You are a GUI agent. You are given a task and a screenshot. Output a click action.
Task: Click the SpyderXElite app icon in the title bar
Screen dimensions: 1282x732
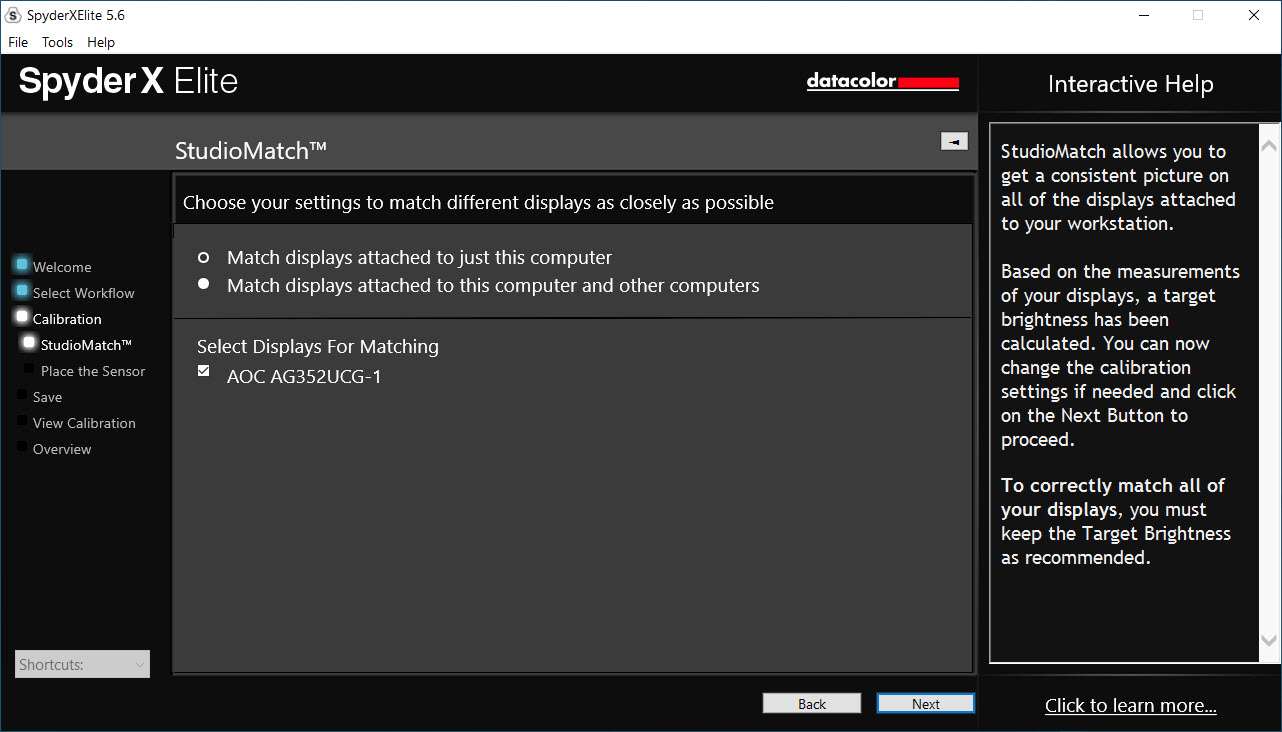pos(13,15)
